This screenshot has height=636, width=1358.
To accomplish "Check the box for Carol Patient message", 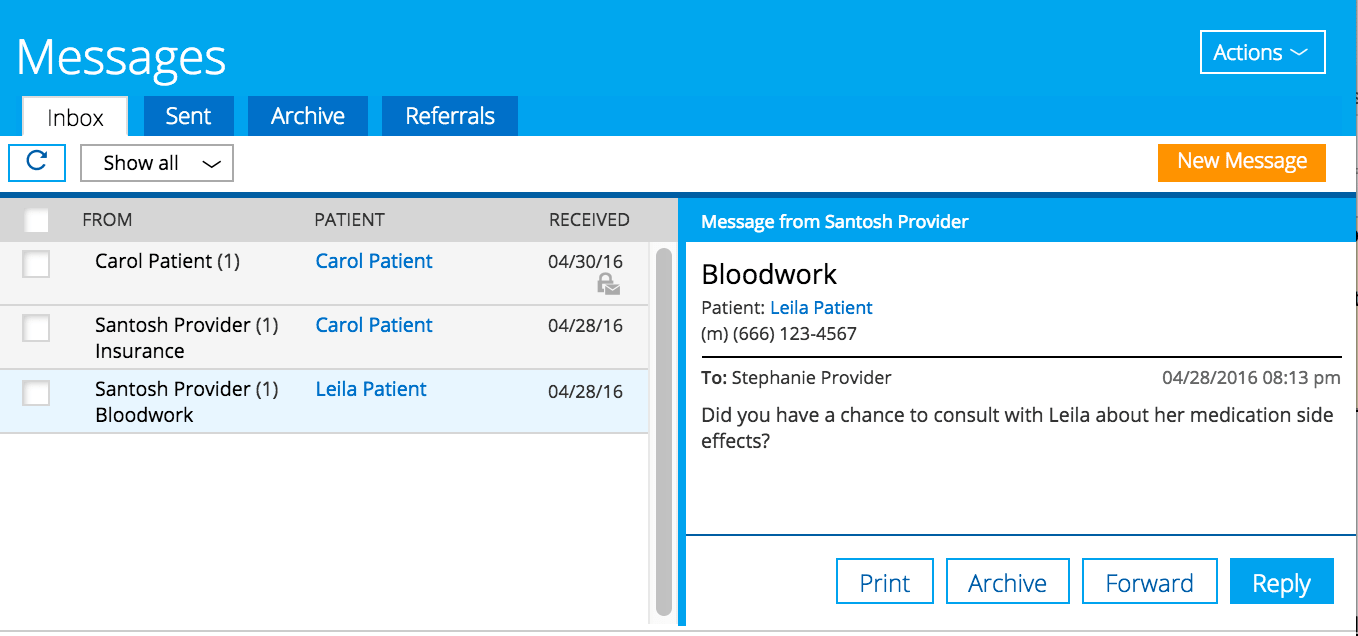I will click(x=36, y=263).
